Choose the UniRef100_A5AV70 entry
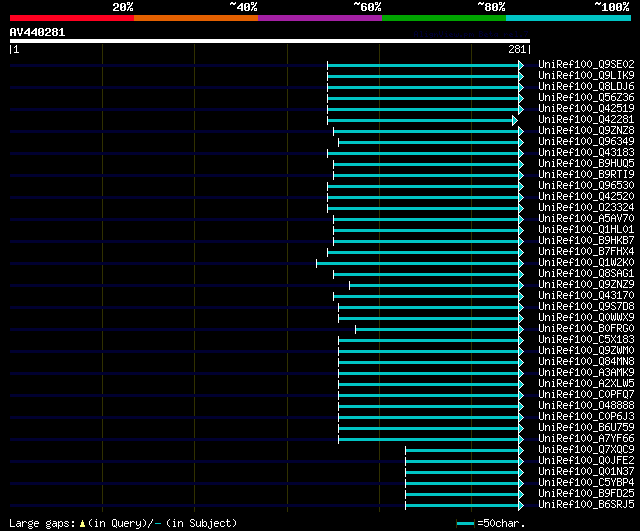640x531 pixels. [x=586, y=219]
